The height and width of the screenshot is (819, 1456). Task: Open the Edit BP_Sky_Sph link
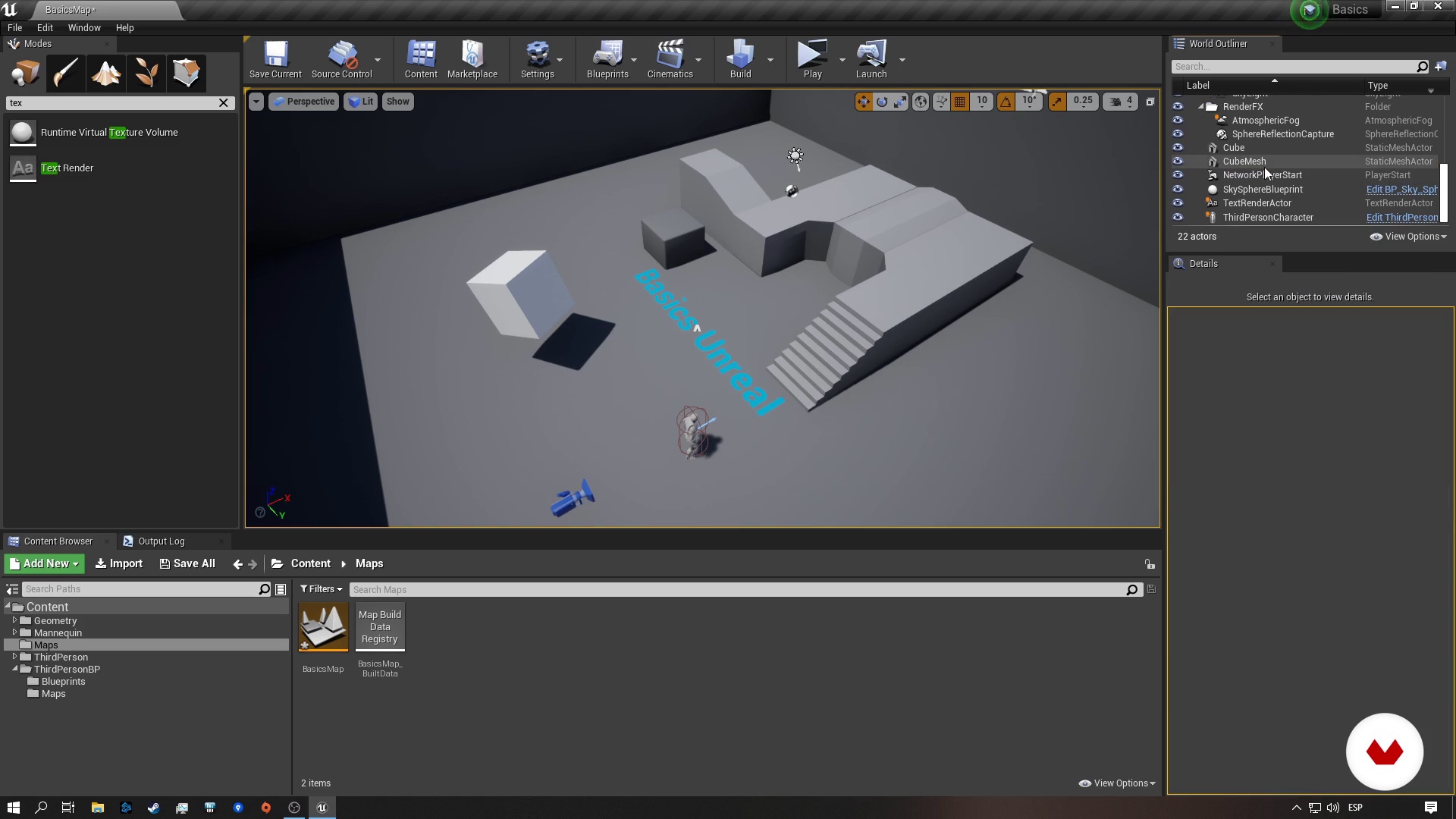1402,190
